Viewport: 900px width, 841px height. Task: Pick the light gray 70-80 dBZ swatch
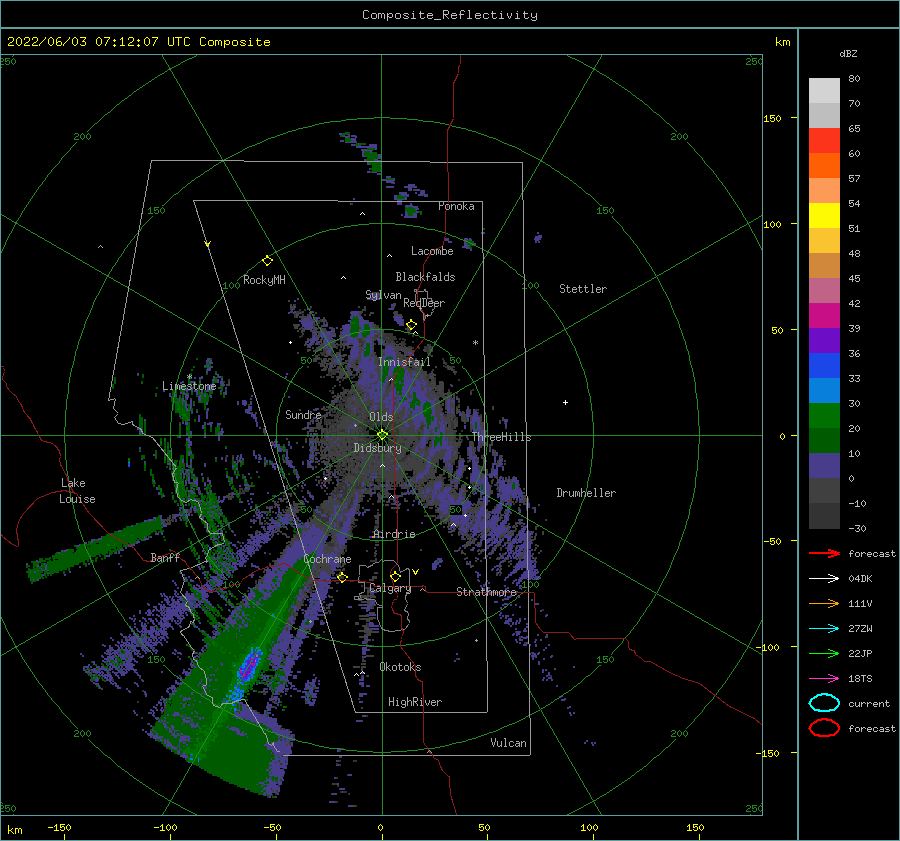pos(824,91)
